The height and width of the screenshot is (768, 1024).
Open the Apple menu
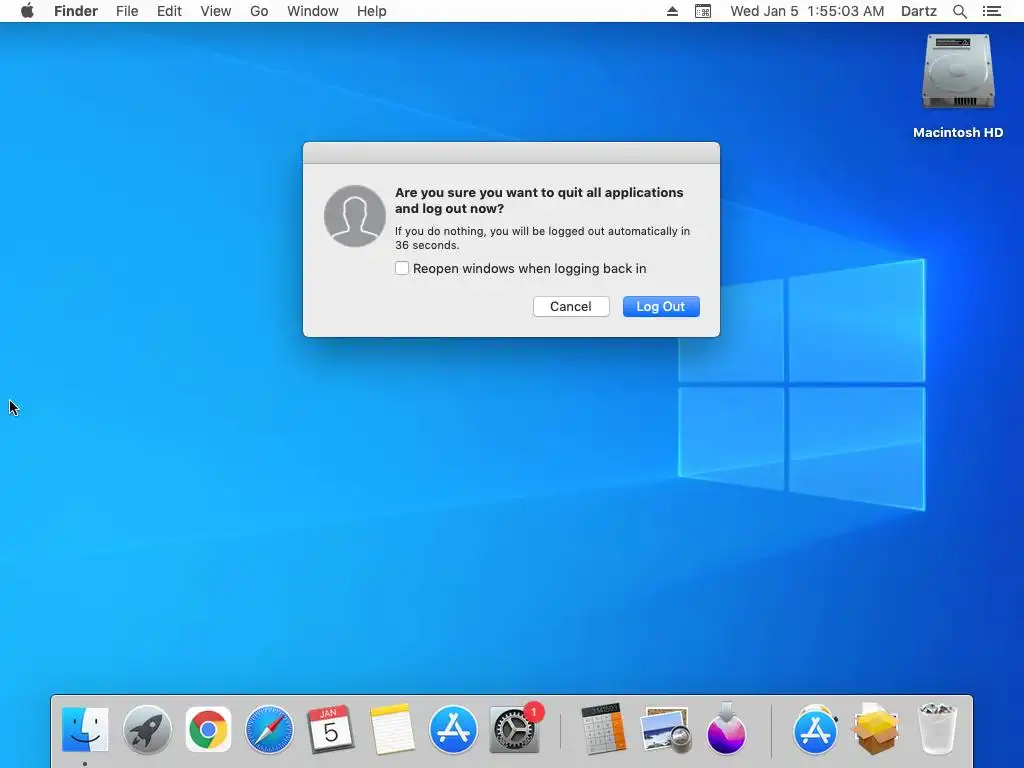pos(27,11)
